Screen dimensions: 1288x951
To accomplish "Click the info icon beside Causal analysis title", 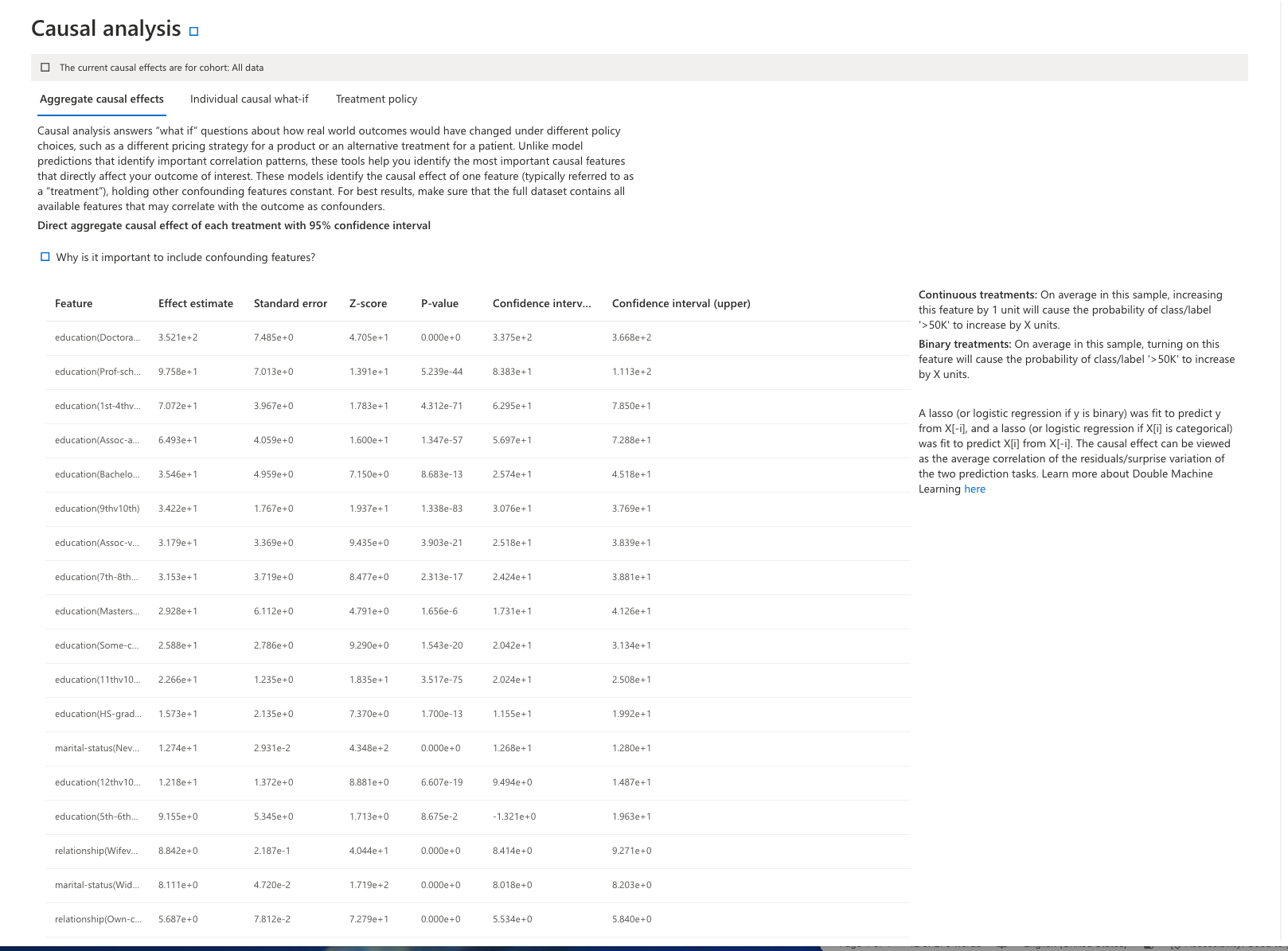I will [x=193, y=32].
